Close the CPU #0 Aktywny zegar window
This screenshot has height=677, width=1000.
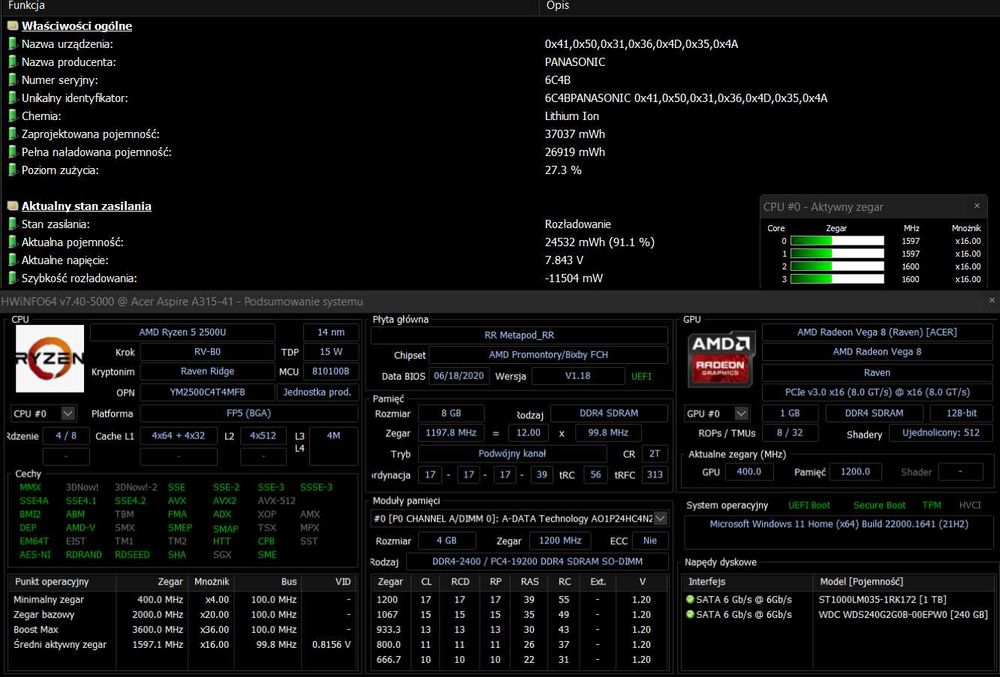976,206
